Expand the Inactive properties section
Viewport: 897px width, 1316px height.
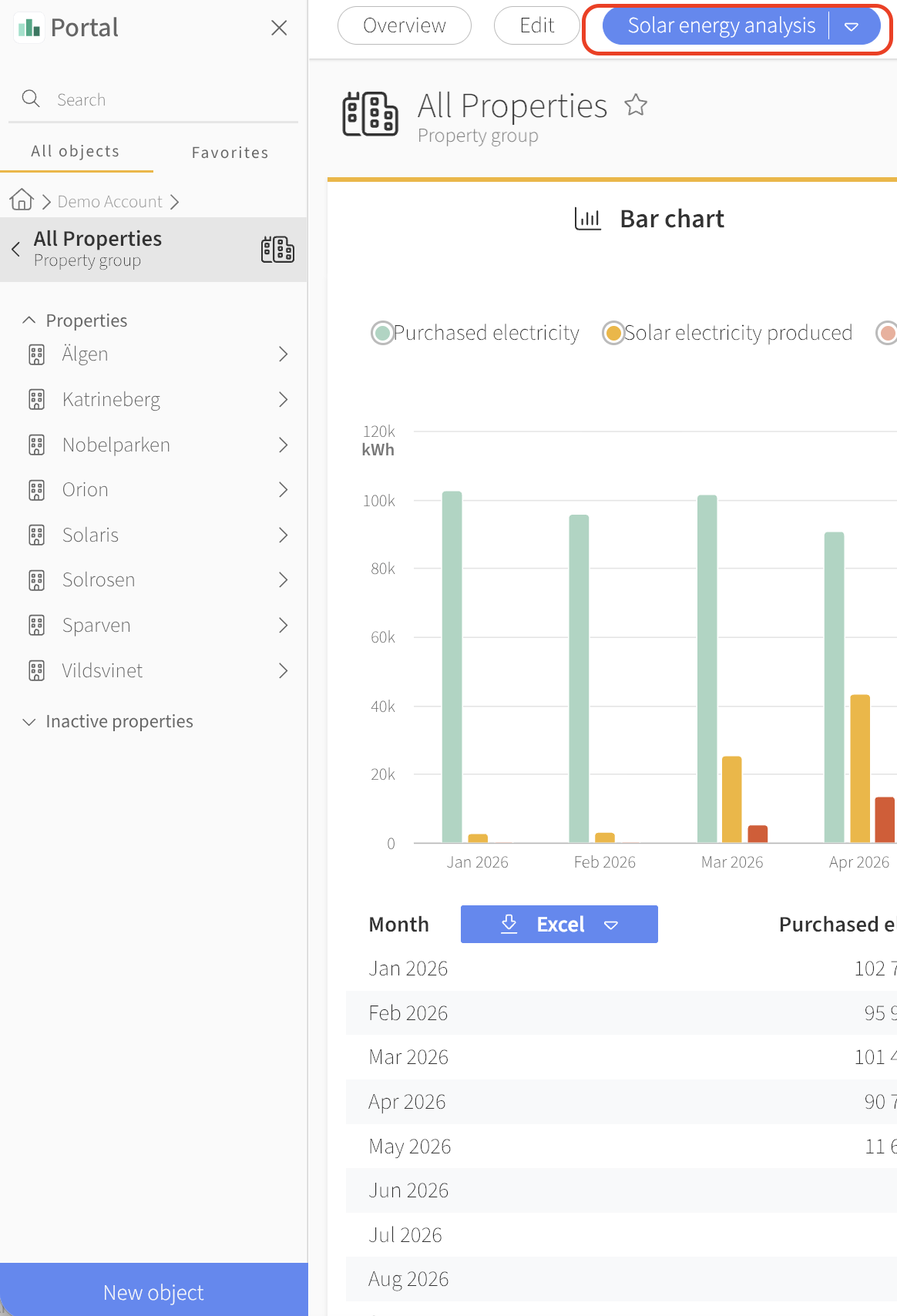click(108, 722)
